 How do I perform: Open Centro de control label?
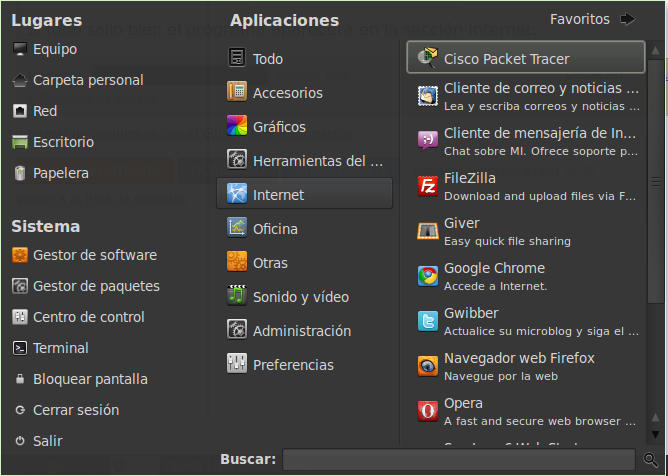click(89, 317)
